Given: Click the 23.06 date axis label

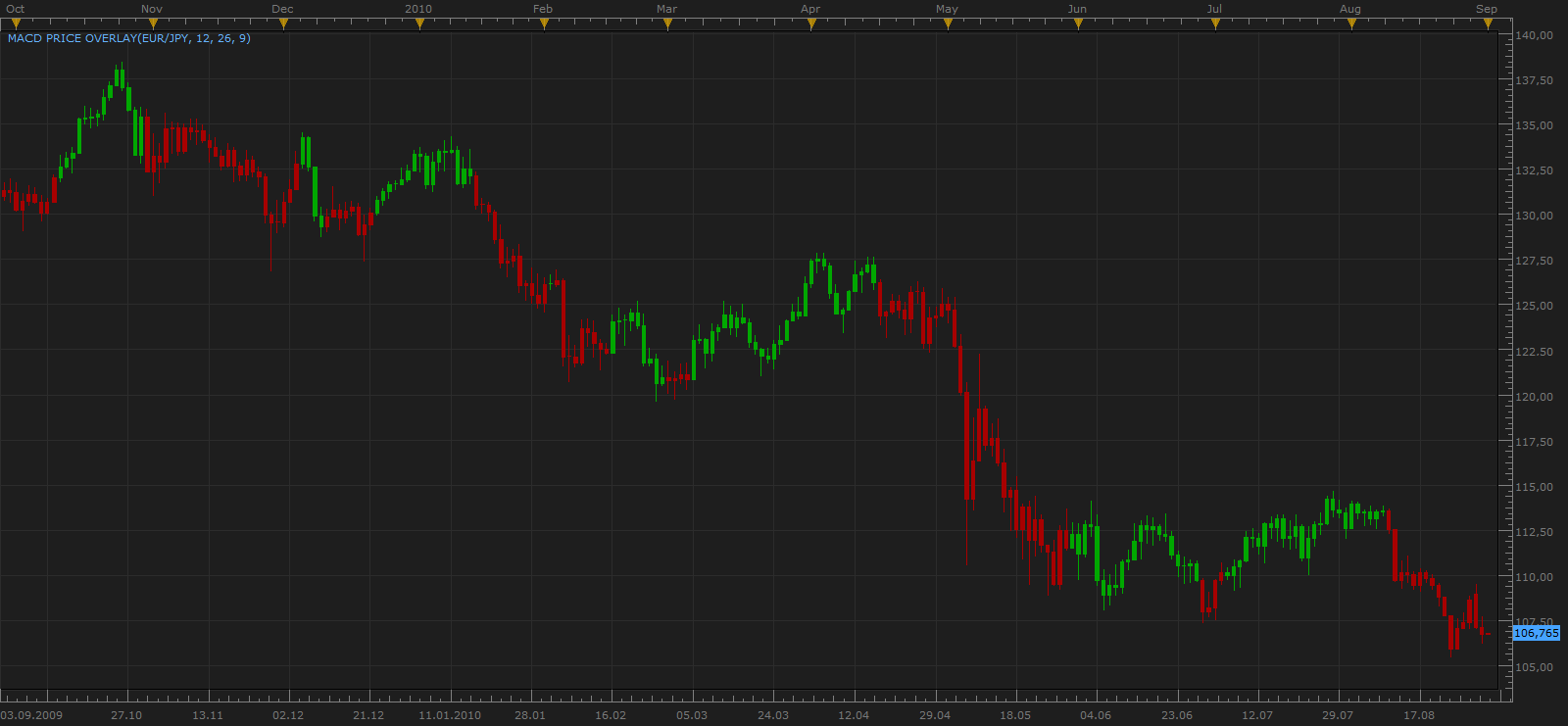Looking at the screenshot, I should [1177, 715].
